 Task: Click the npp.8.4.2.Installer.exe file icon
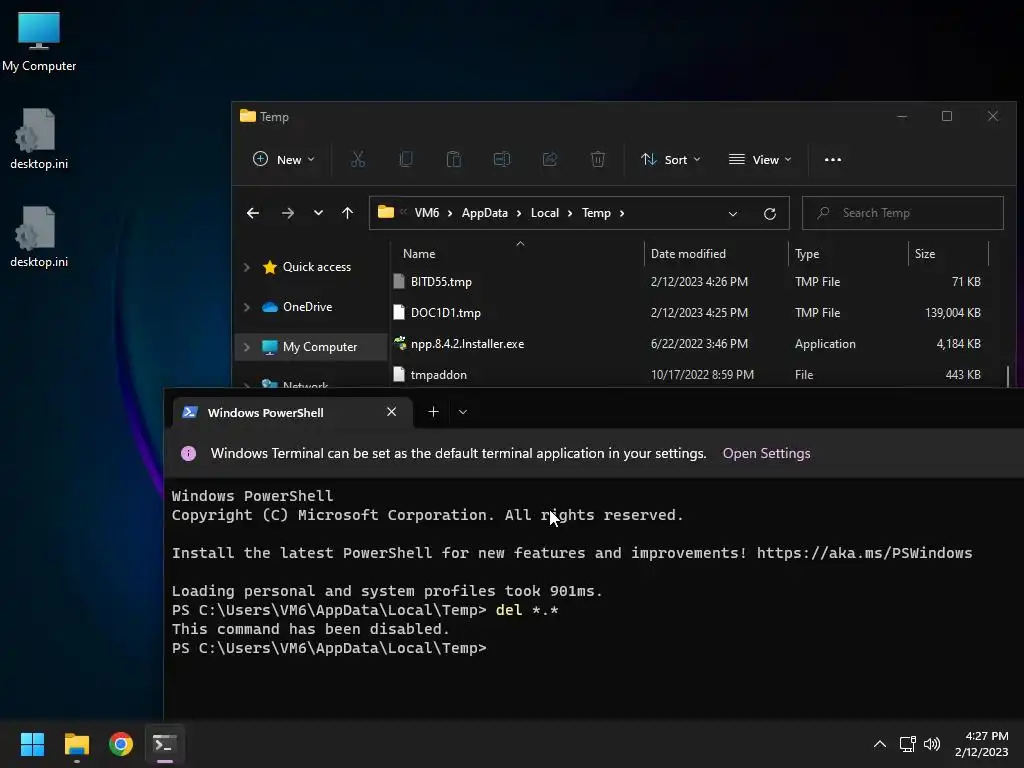pos(400,343)
